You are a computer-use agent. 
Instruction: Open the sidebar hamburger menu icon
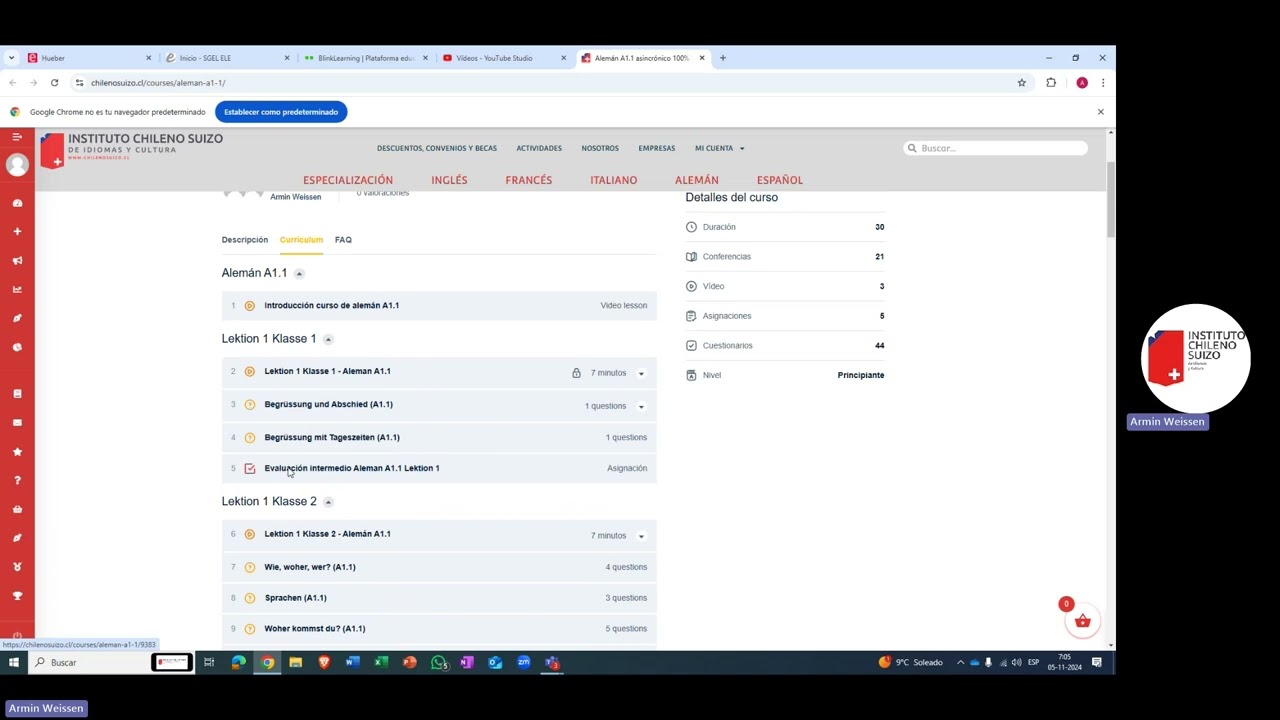[17, 136]
